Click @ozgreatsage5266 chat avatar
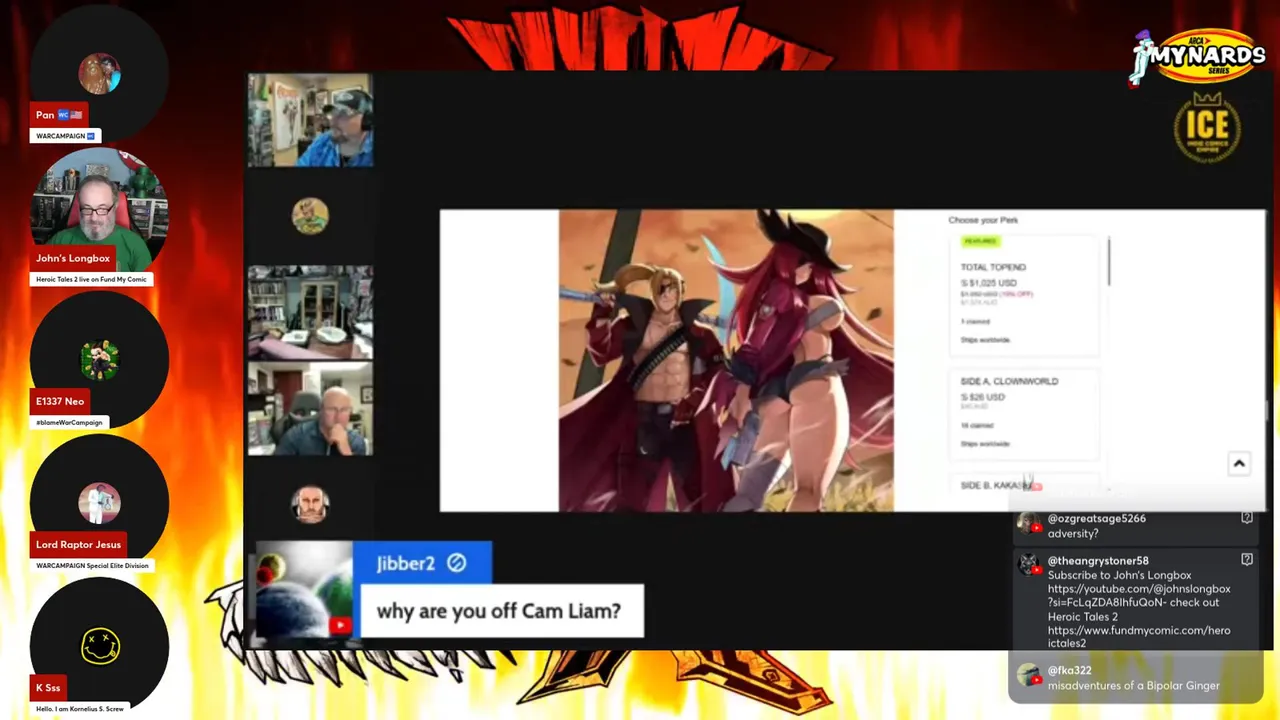The width and height of the screenshot is (1280, 720). click(x=1028, y=524)
